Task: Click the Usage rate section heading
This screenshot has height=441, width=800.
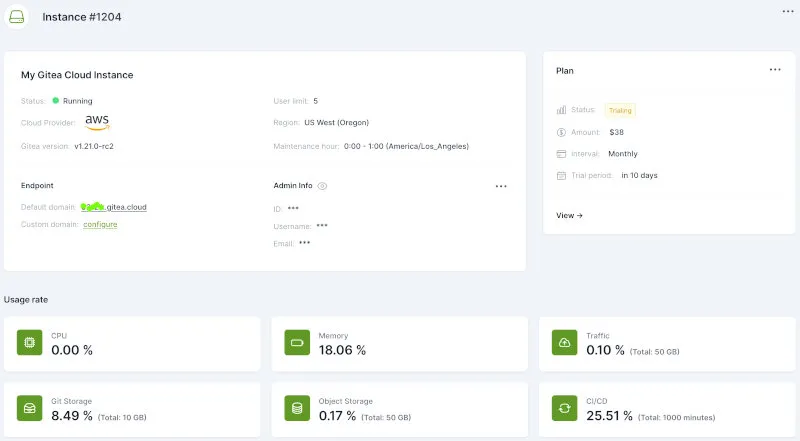Action: click(x=26, y=300)
